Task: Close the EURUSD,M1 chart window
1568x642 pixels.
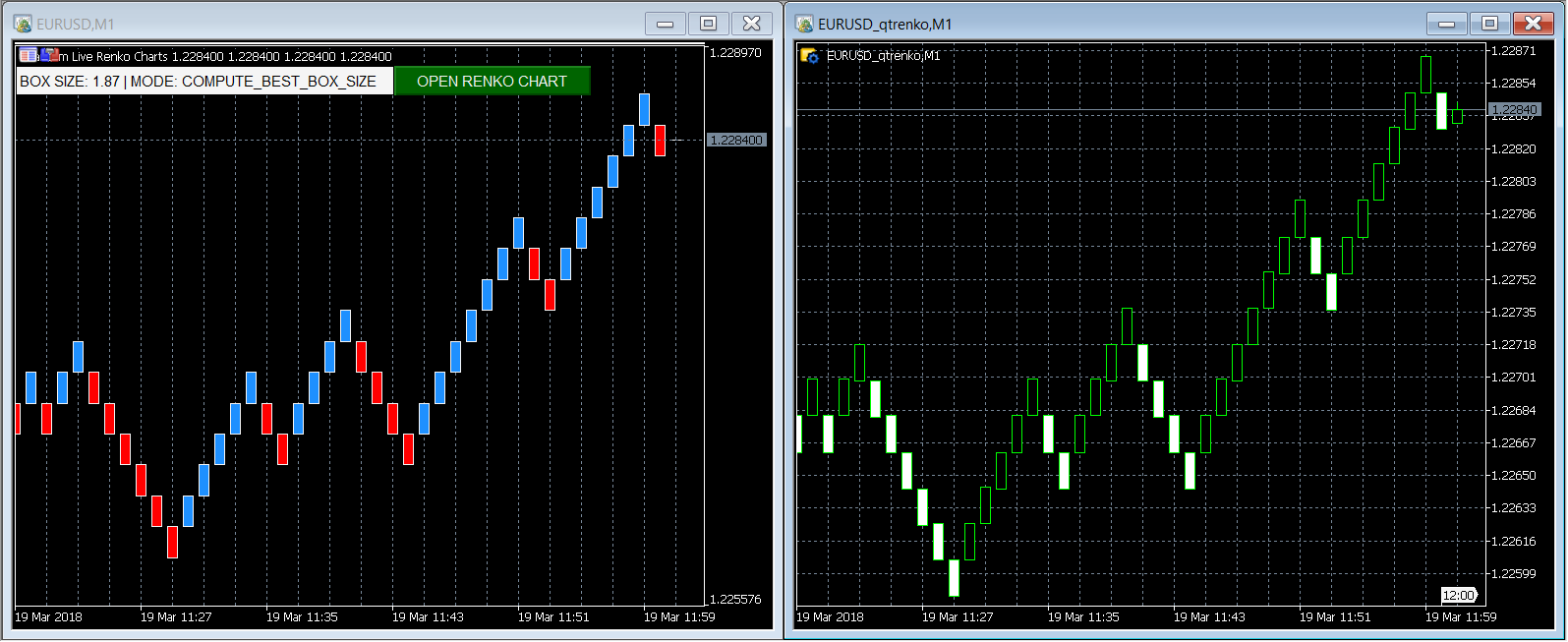Action: point(751,24)
